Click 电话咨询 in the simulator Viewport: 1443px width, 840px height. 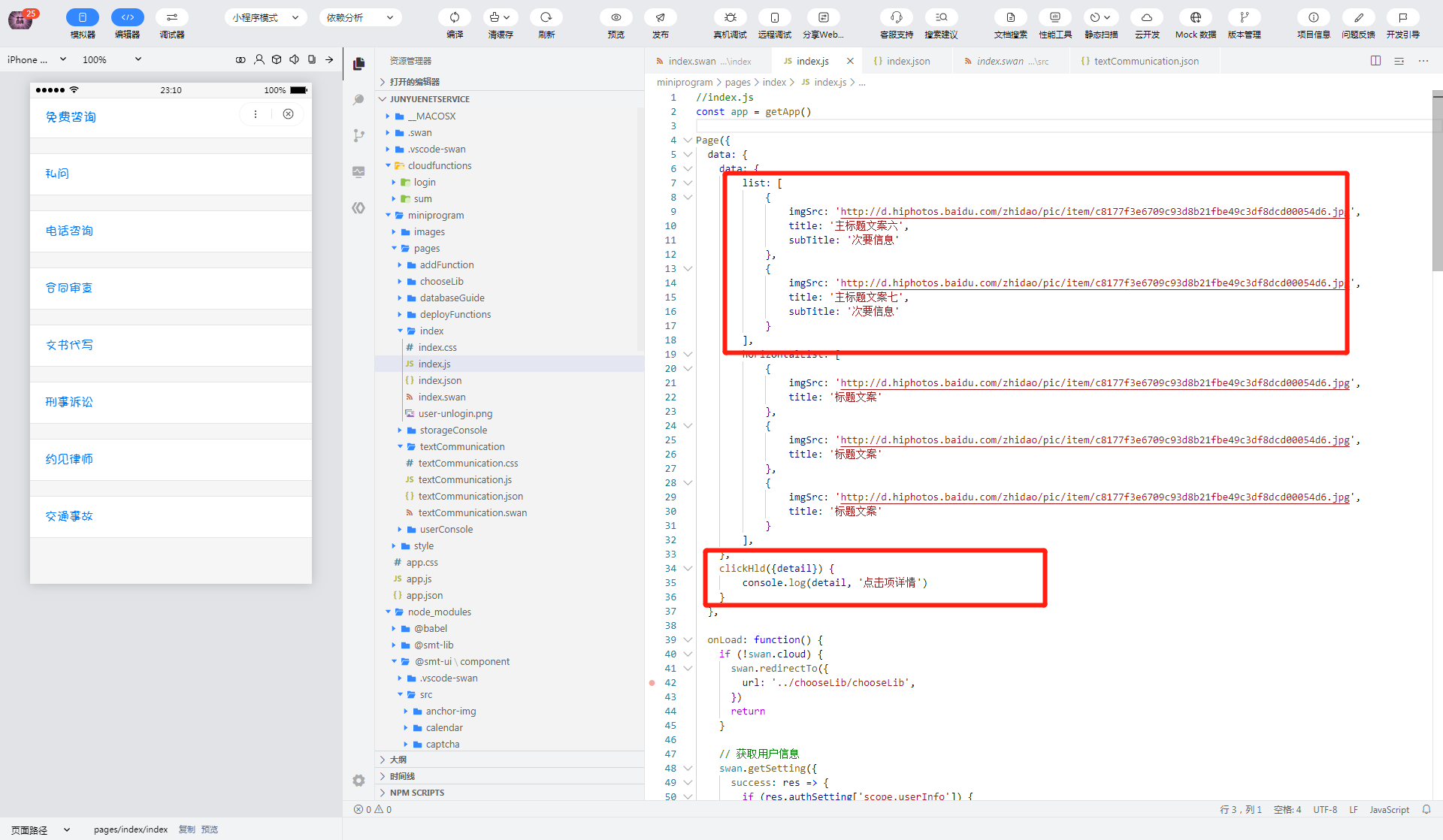tap(69, 231)
